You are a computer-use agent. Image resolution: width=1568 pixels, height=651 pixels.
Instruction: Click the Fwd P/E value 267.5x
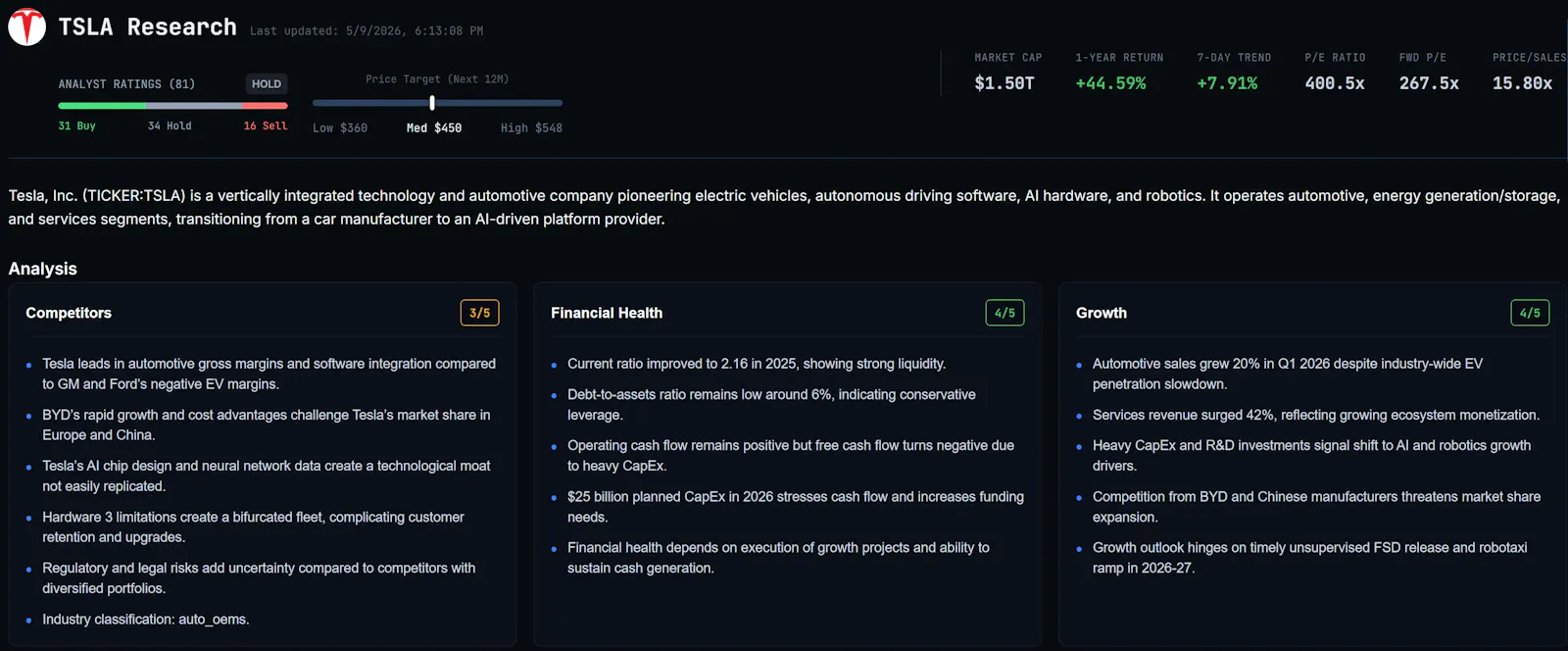click(1429, 83)
